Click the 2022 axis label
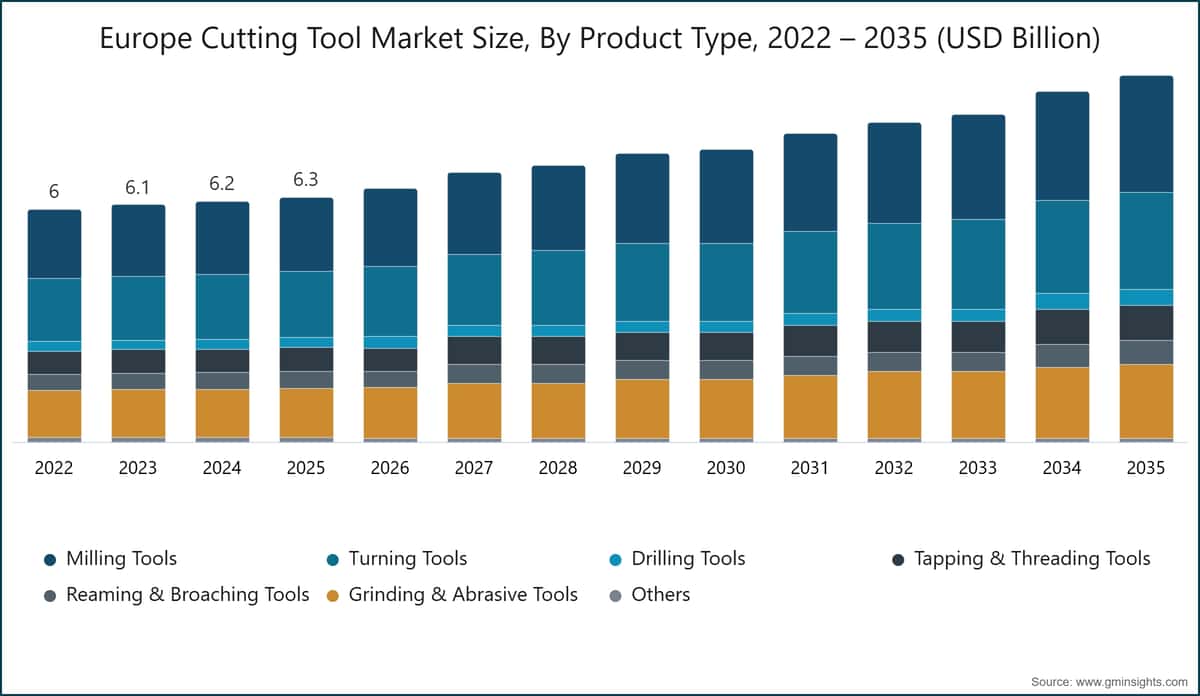Viewport: 1200px width, 696px height. [54, 468]
